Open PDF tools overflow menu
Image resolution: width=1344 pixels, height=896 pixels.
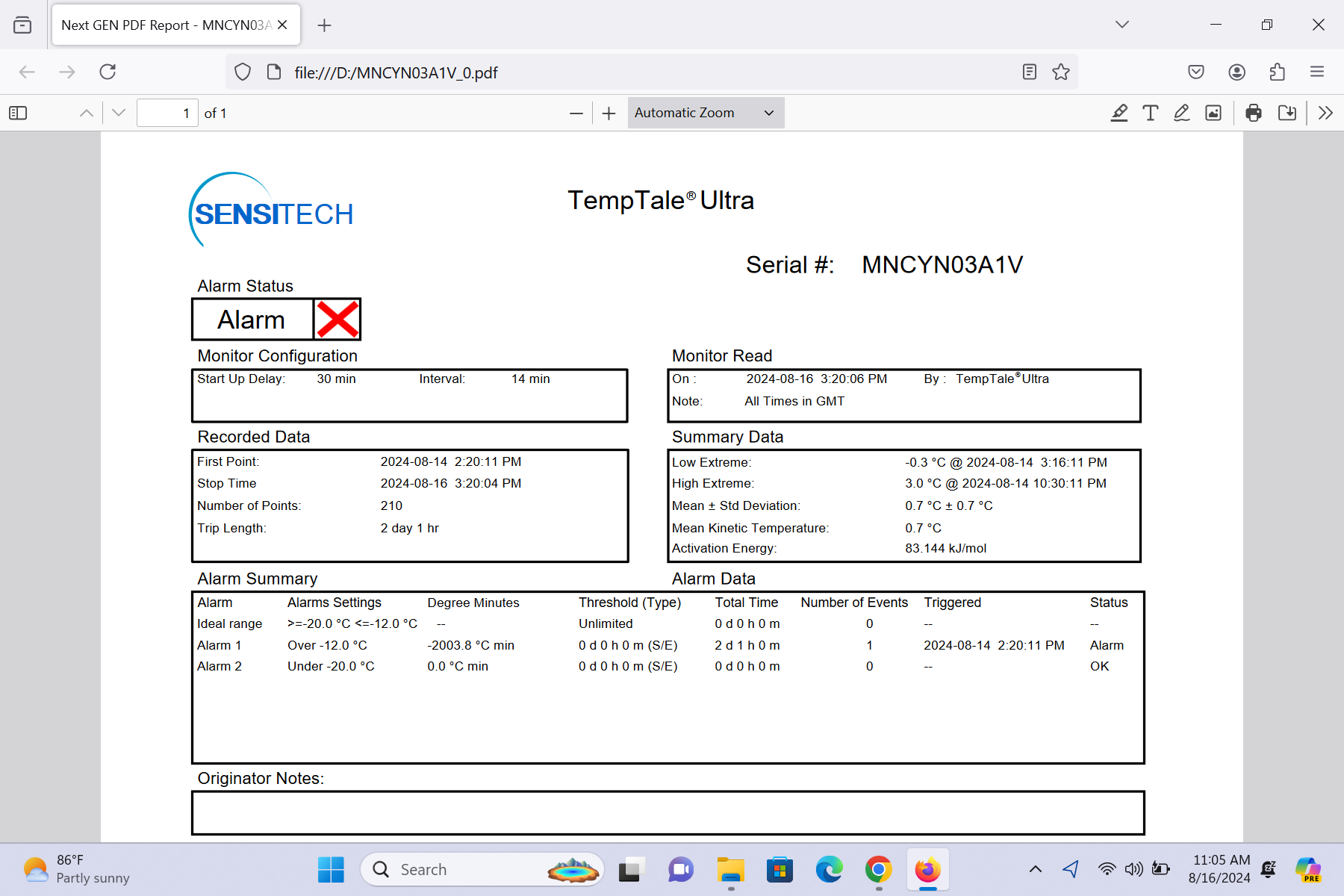point(1325,113)
